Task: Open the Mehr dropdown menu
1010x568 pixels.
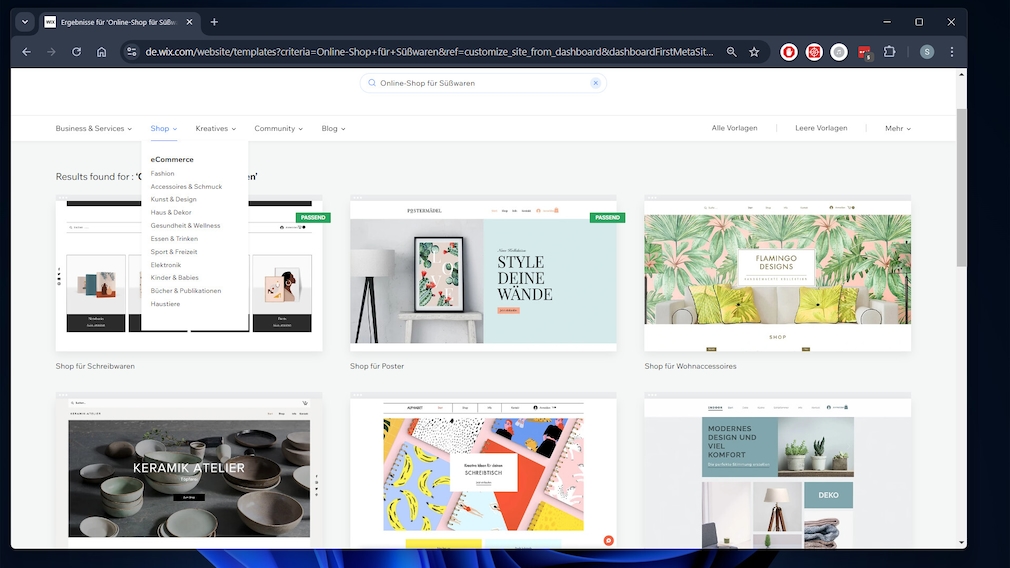Action: point(897,128)
